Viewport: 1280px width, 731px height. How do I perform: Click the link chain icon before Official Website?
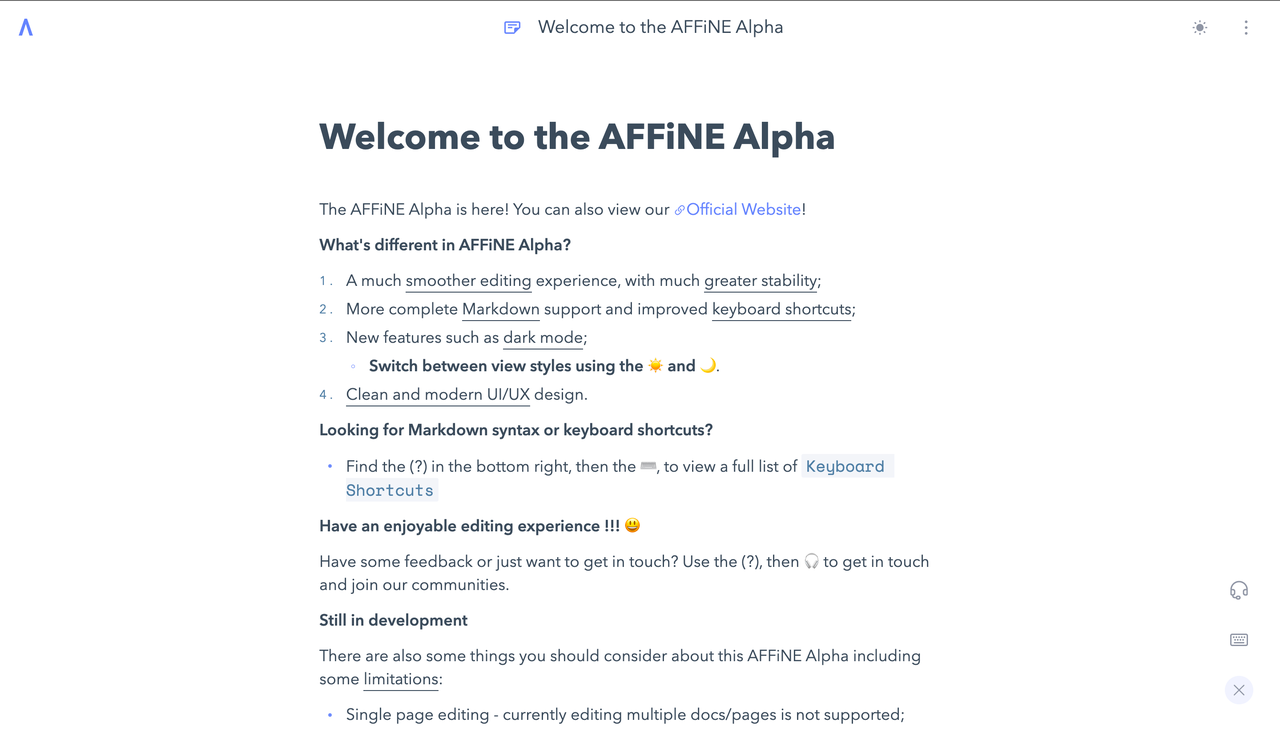tap(680, 210)
